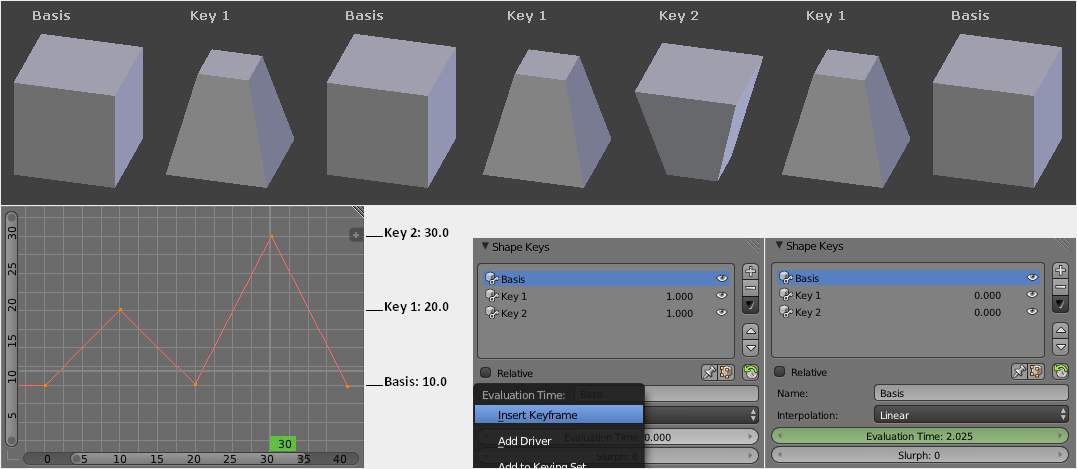Open shape key specials menu in right panel
The width and height of the screenshot is (1077, 469).
[1061, 303]
